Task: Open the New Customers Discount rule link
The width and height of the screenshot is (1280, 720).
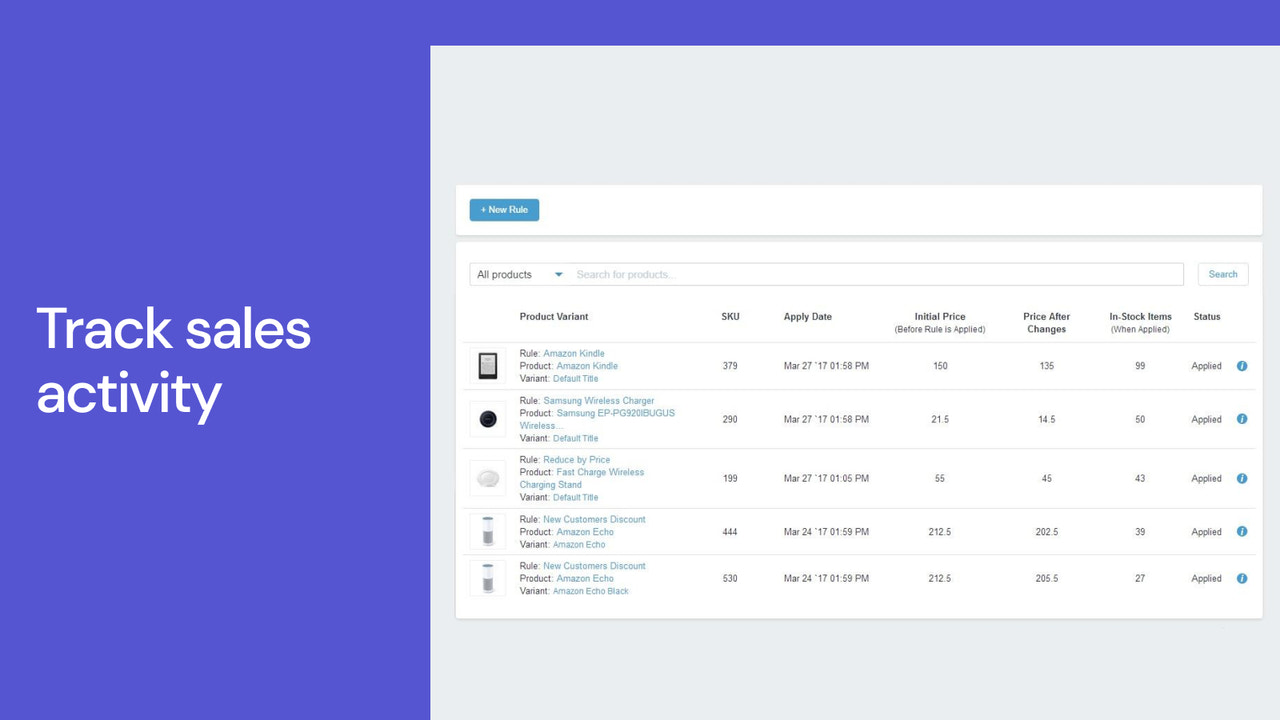Action: 595,519
